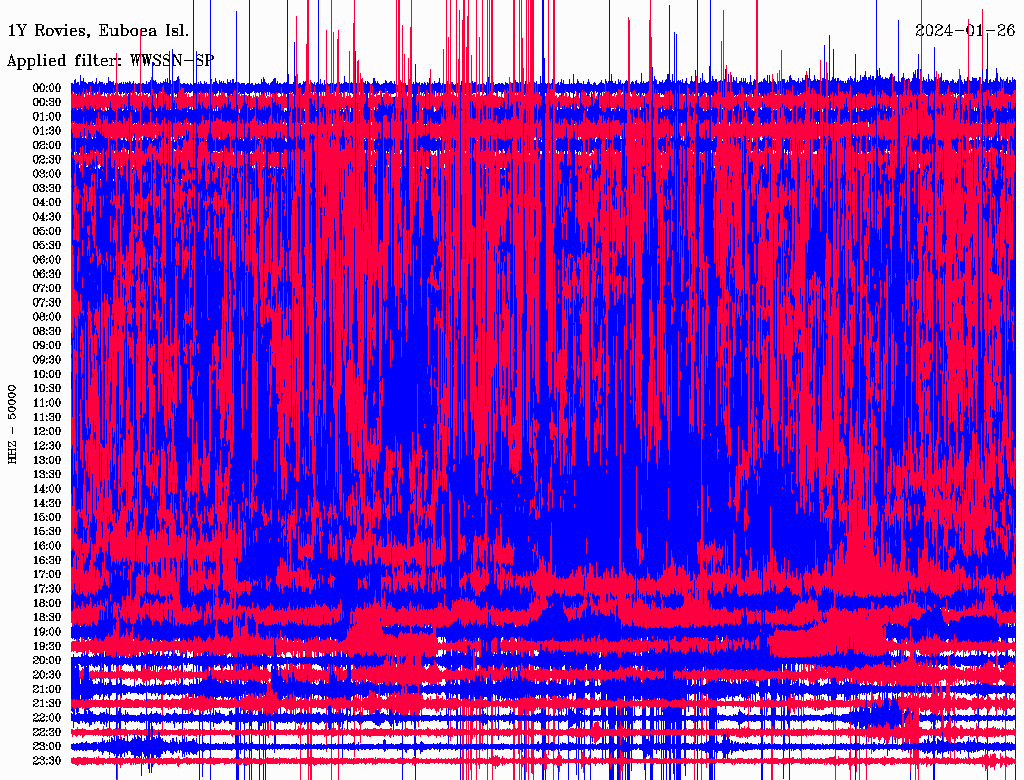
Task: Click the 06:00 time row label
Action: click(x=47, y=259)
